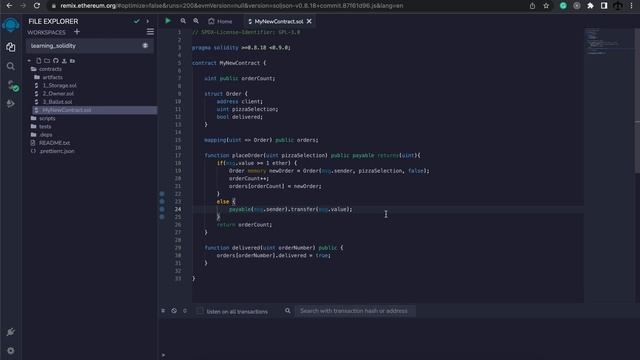Open the browser side panel icon
640x360 pixels.
(x=604, y=6)
